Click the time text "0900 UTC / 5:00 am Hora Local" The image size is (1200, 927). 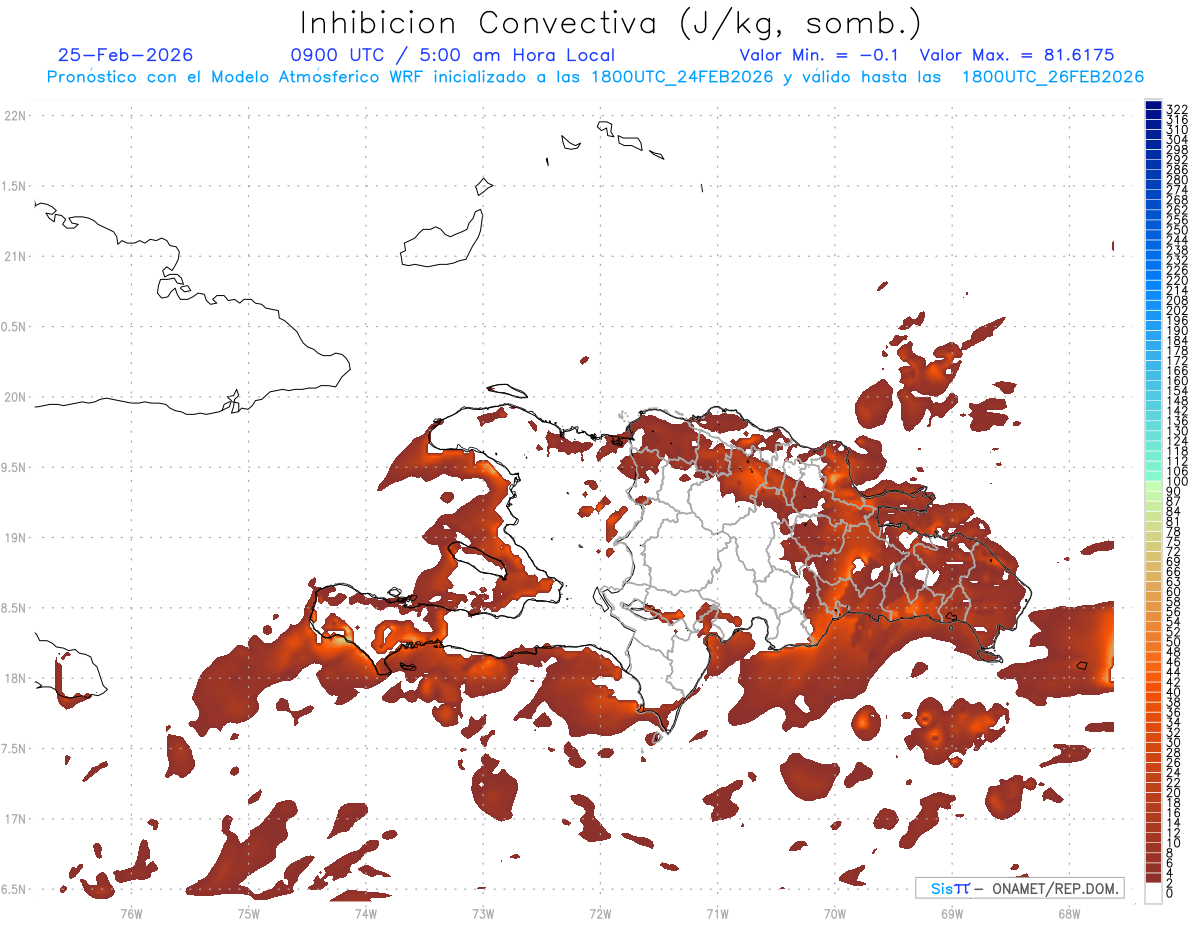click(452, 55)
